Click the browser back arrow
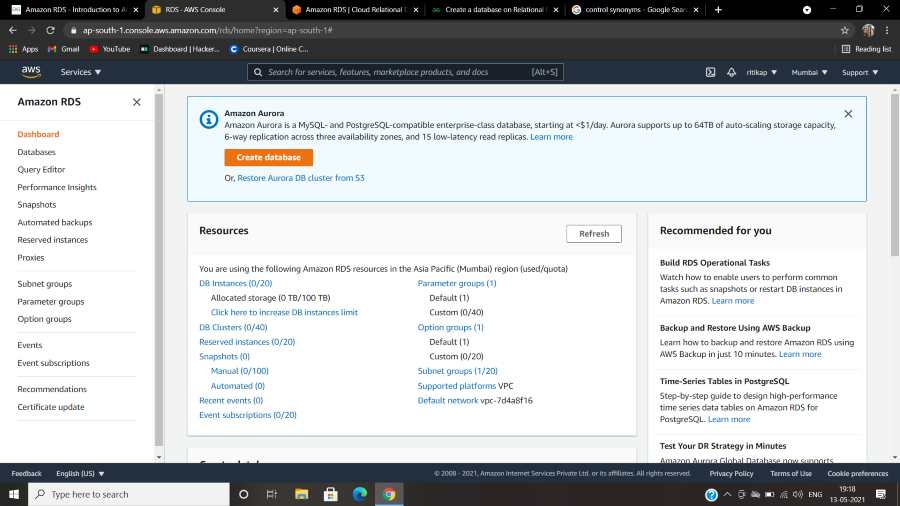 (x=13, y=30)
